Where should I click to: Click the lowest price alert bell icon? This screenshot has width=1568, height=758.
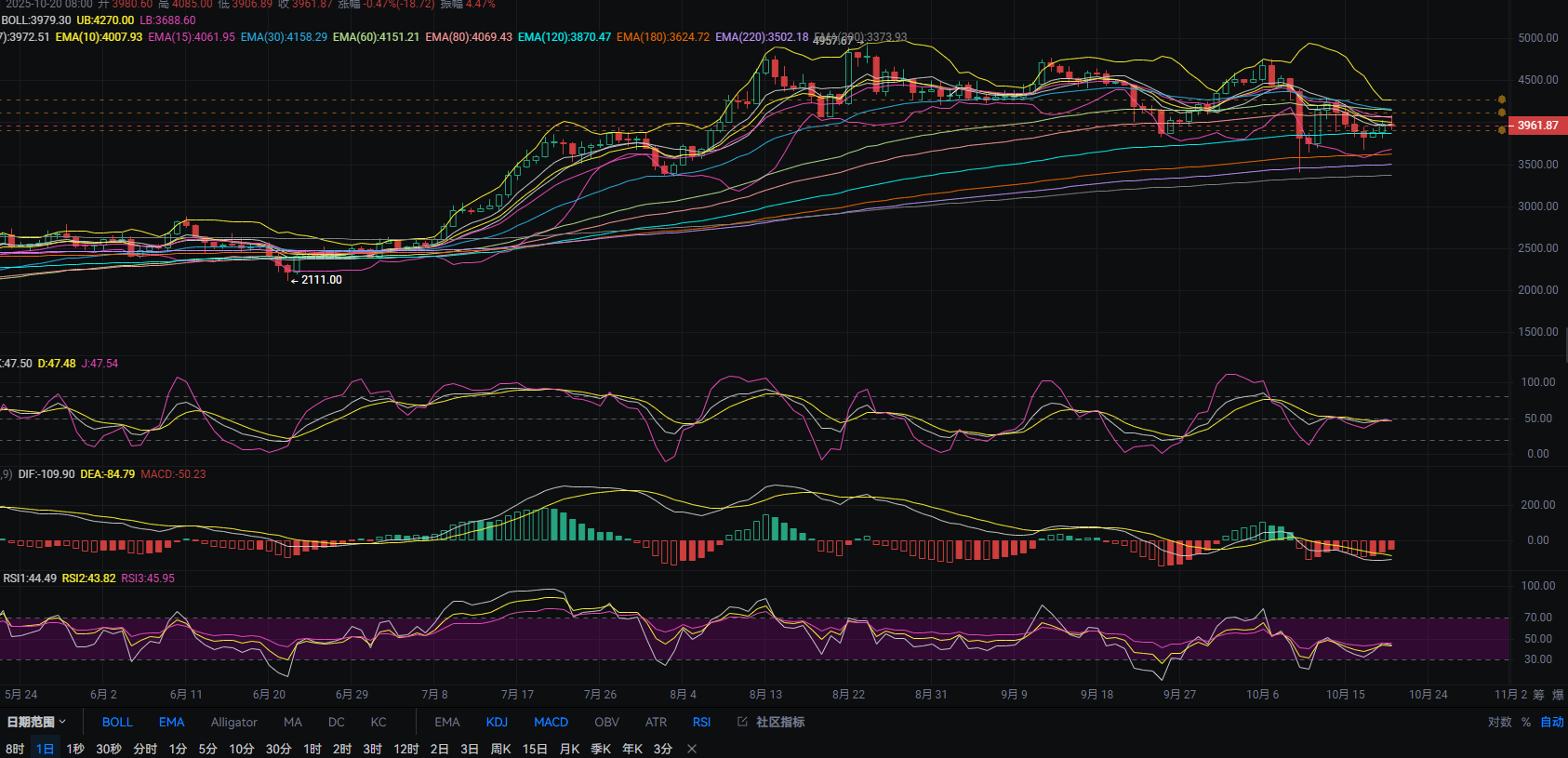click(1501, 130)
